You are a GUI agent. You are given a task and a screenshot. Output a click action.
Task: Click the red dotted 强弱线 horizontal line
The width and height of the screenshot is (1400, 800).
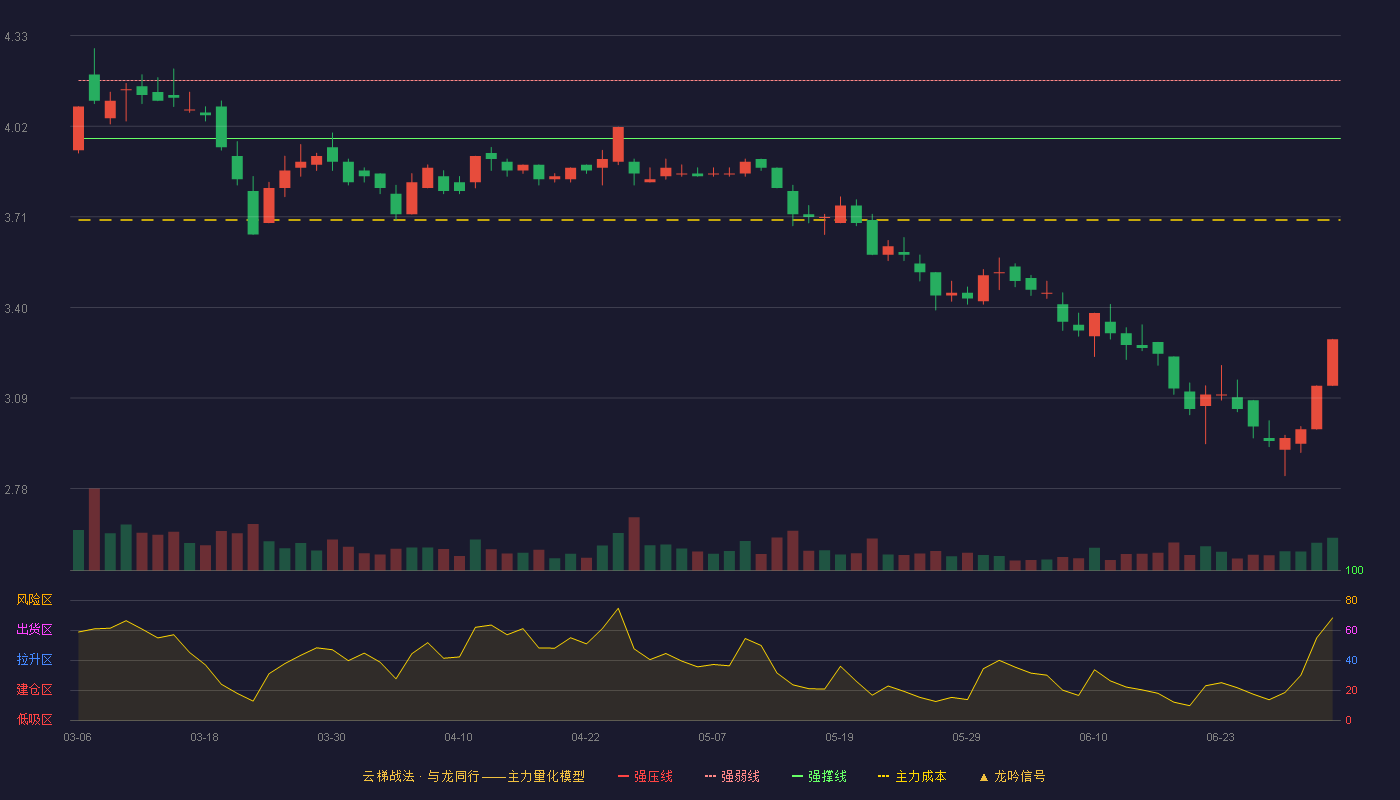709,81
